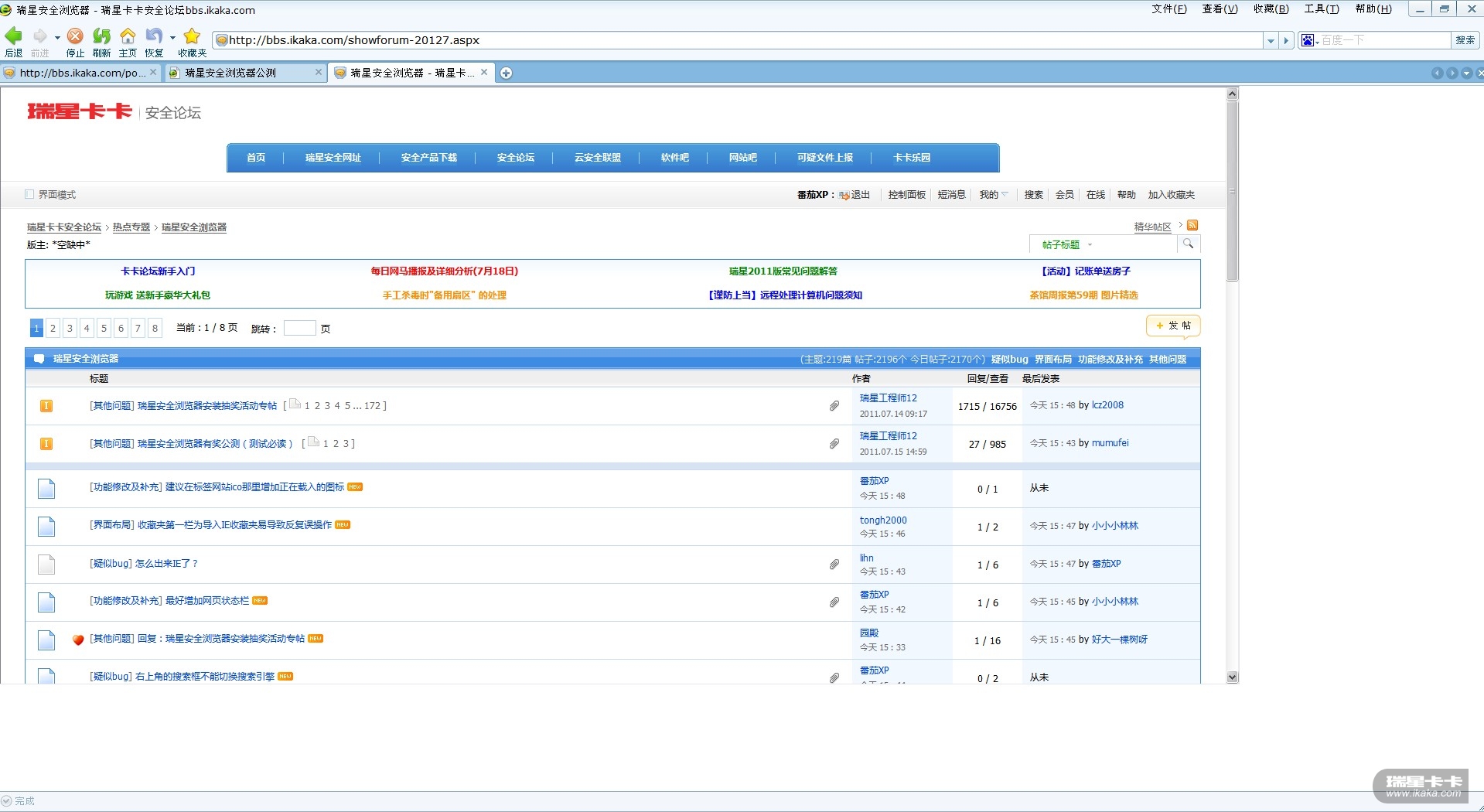Click 安全产品下载 in the navigation bar

[428, 158]
